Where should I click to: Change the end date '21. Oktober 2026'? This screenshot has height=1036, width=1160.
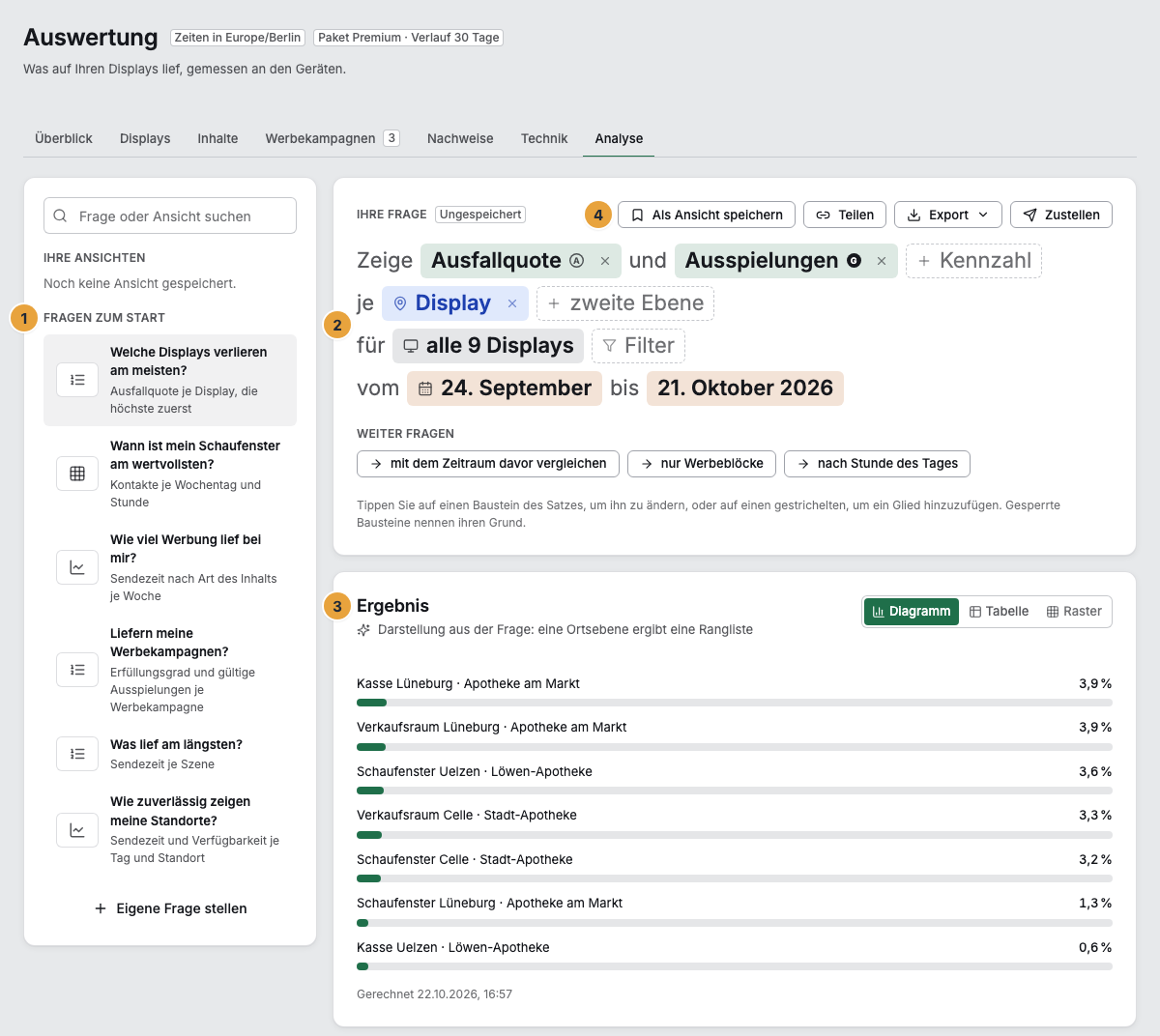(x=745, y=388)
